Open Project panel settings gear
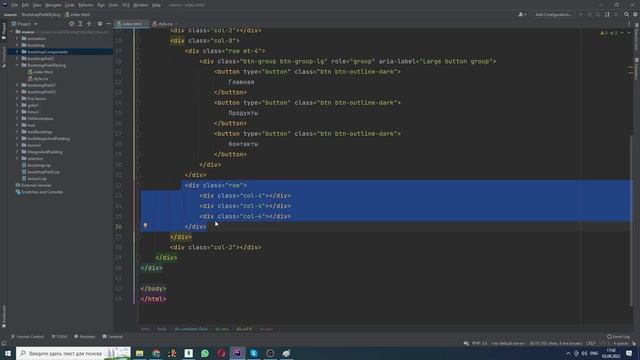Viewport: 640px width, 360px height. tap(100, 24)
